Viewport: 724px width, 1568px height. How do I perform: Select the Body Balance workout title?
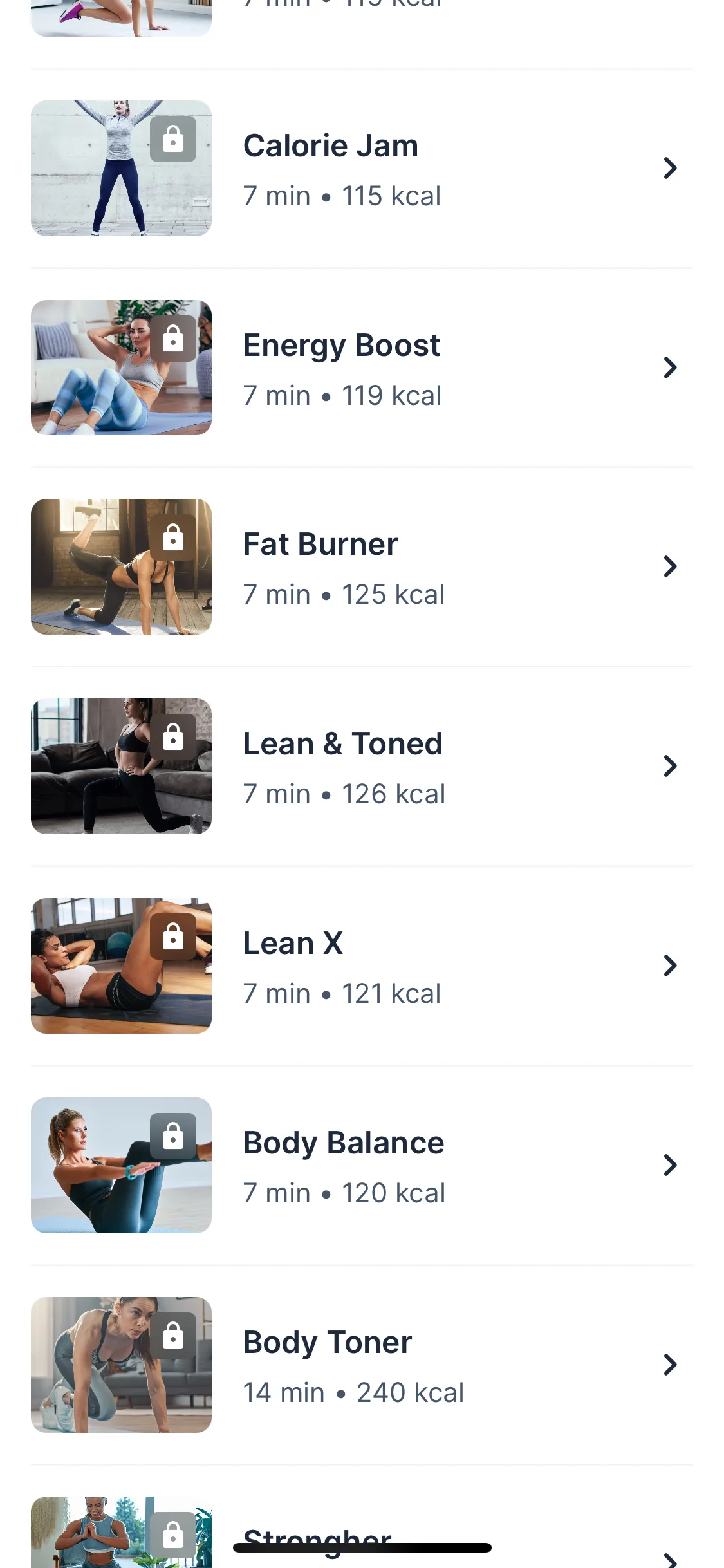tap(344, 1143)
